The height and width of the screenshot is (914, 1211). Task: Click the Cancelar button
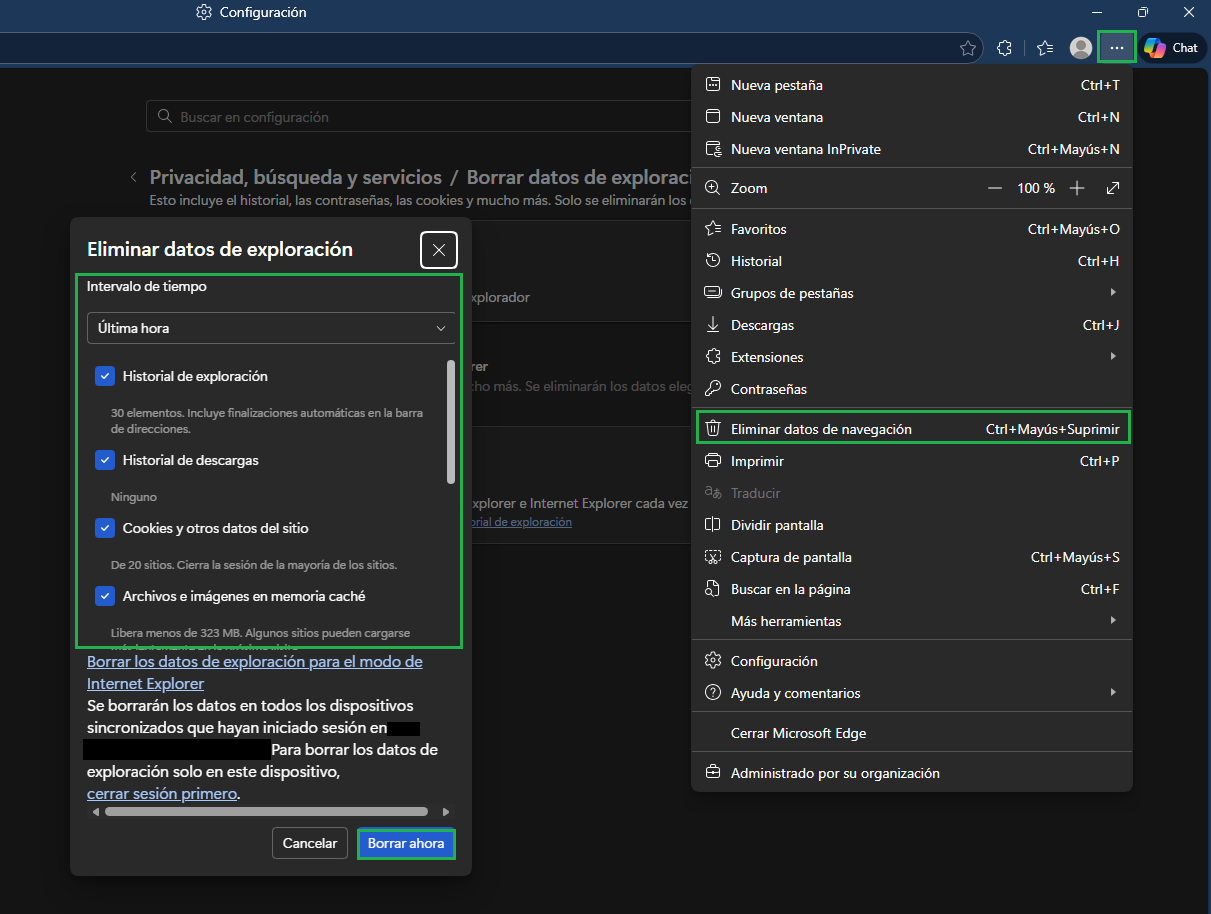(310, 843)
